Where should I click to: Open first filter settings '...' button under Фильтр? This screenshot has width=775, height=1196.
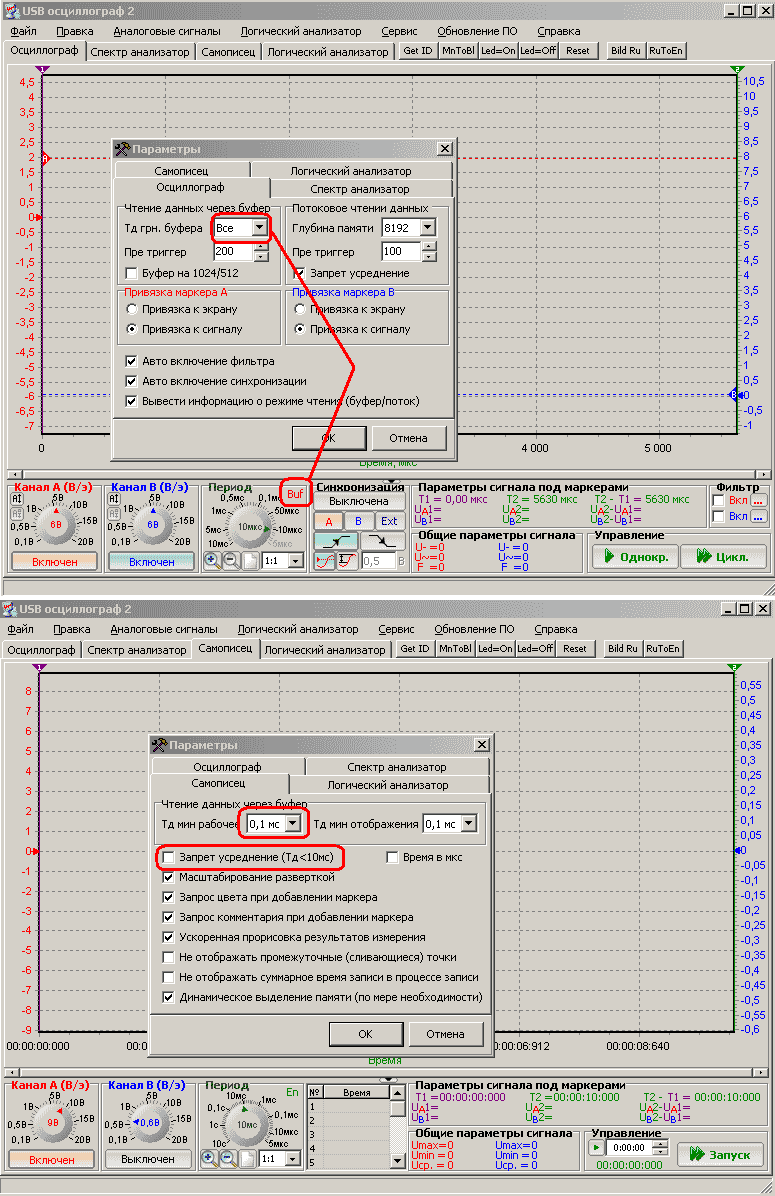(x=757, y=501)
